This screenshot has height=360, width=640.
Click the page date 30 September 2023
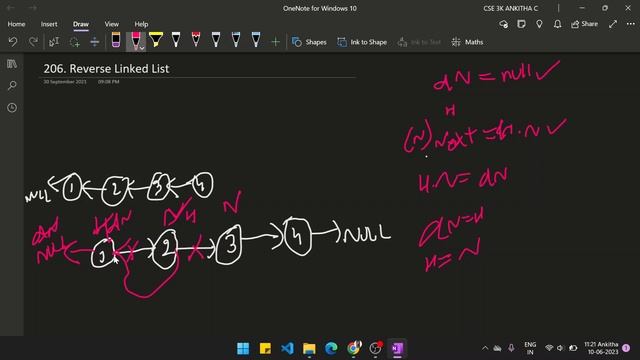click(65, 82)
